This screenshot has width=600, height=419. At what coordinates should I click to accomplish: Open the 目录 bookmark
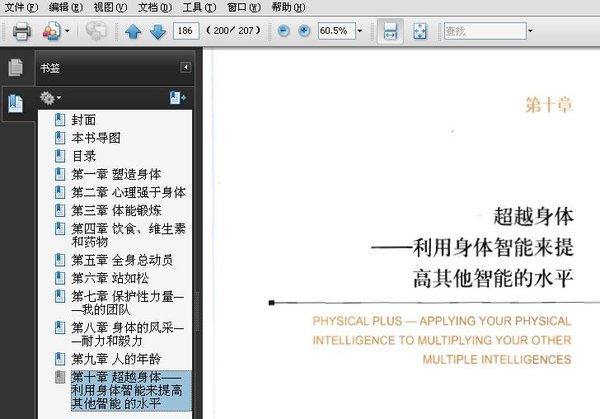(x=84, y=156)
